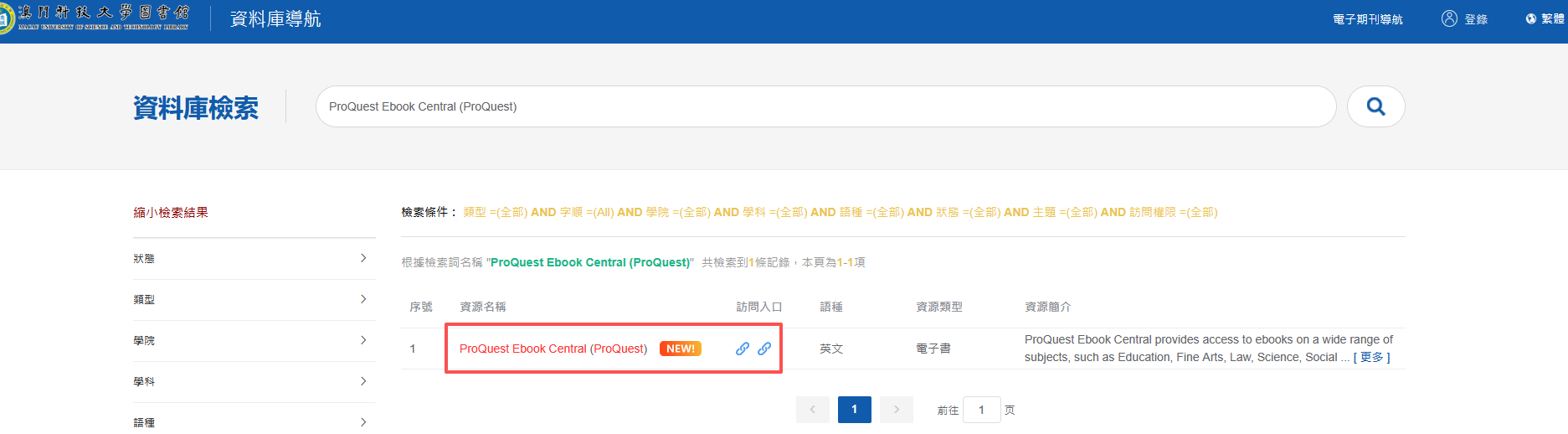
Task: Click the university library logo
Action: [x=95, y=18]
